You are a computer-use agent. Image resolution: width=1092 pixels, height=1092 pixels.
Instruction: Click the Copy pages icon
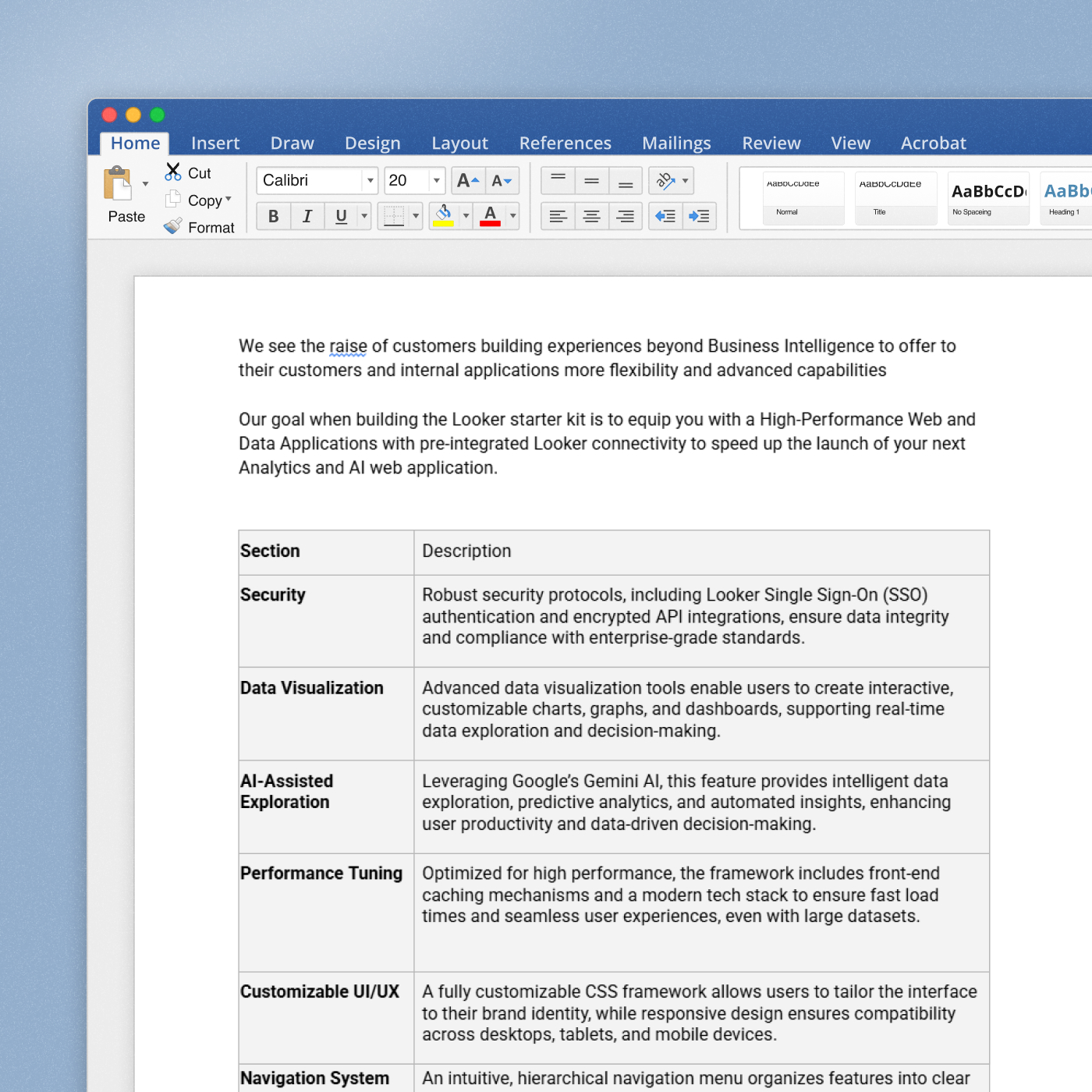173,200
